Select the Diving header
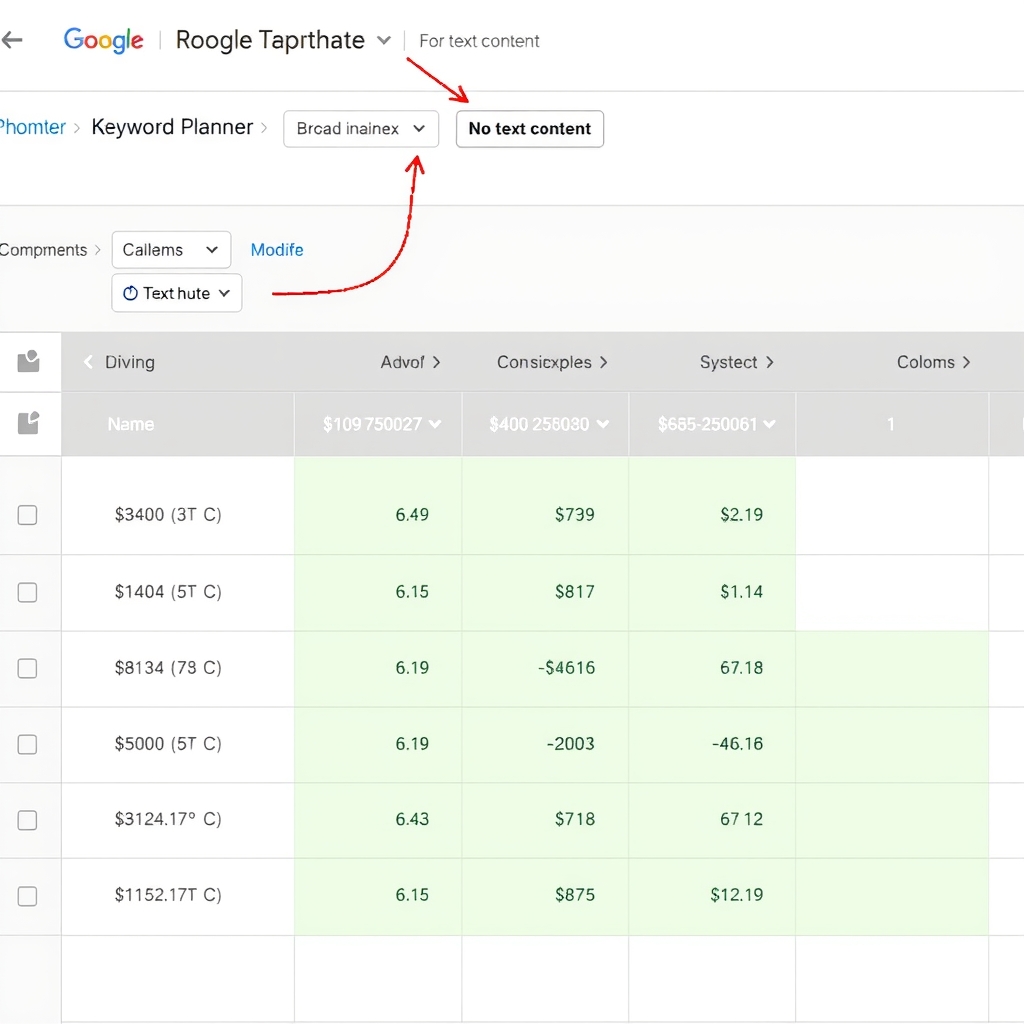The image size is (1024, 1024). [x=130, y=362]
